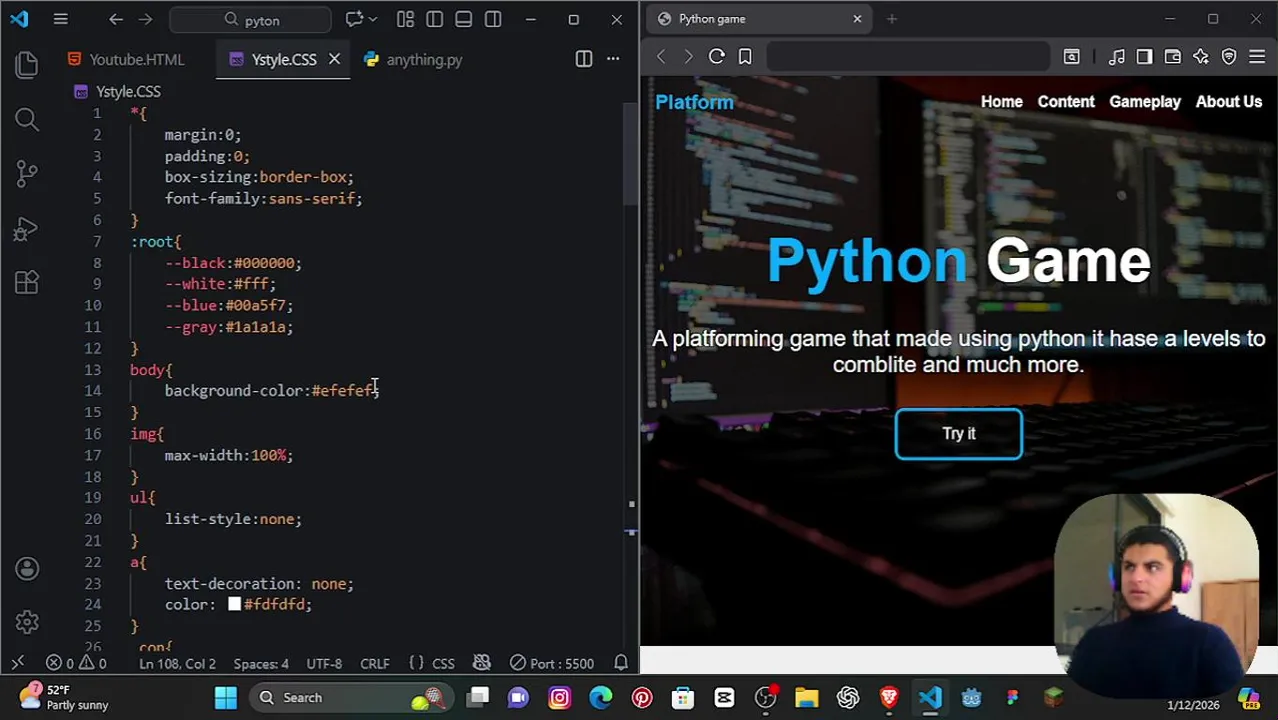
Task: Close the Ystyle.CSS tab
Action: pos(334,59)
